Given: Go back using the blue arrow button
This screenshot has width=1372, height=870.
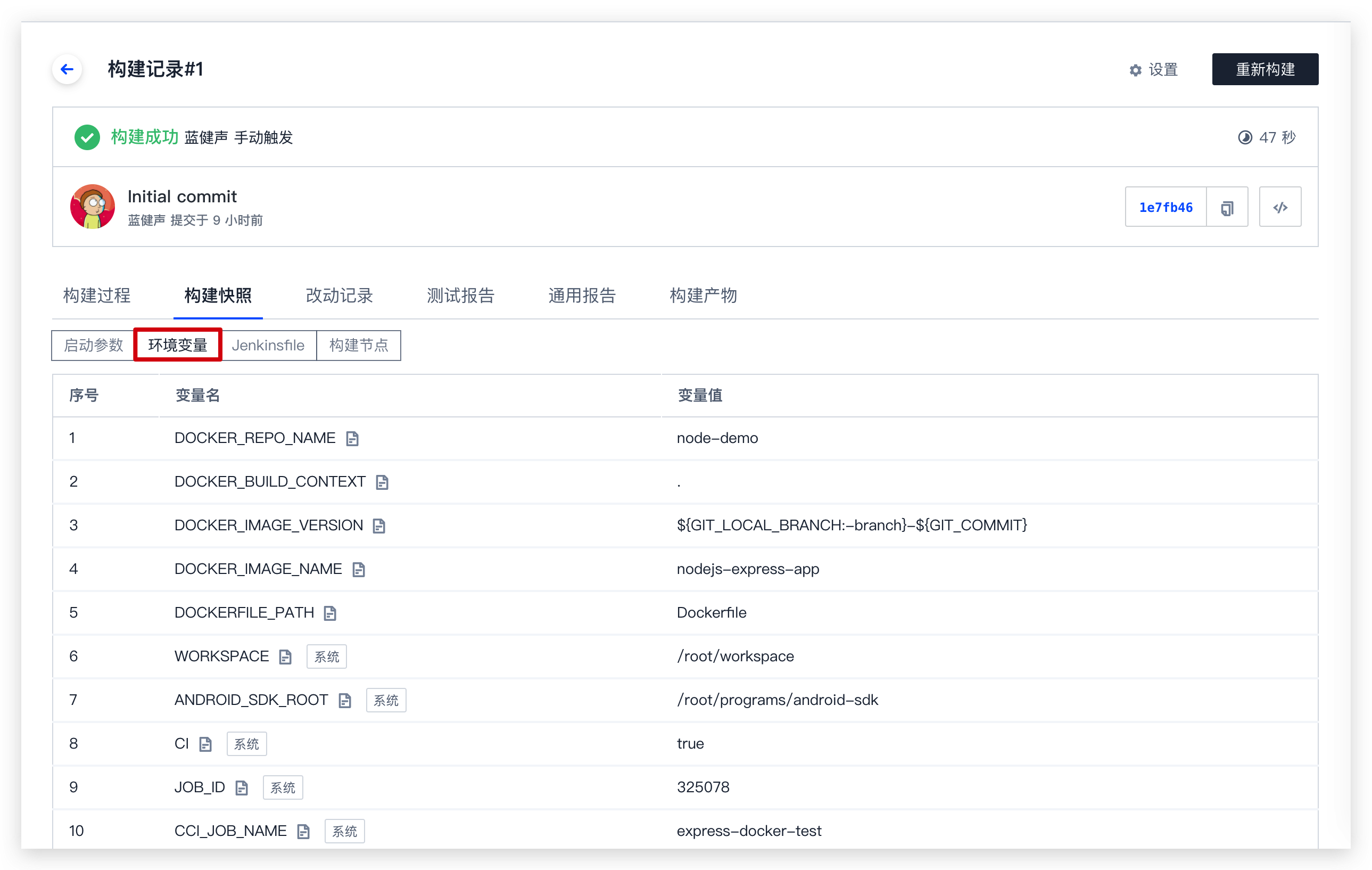Looking at the screenshot, I should coord(67,69).
